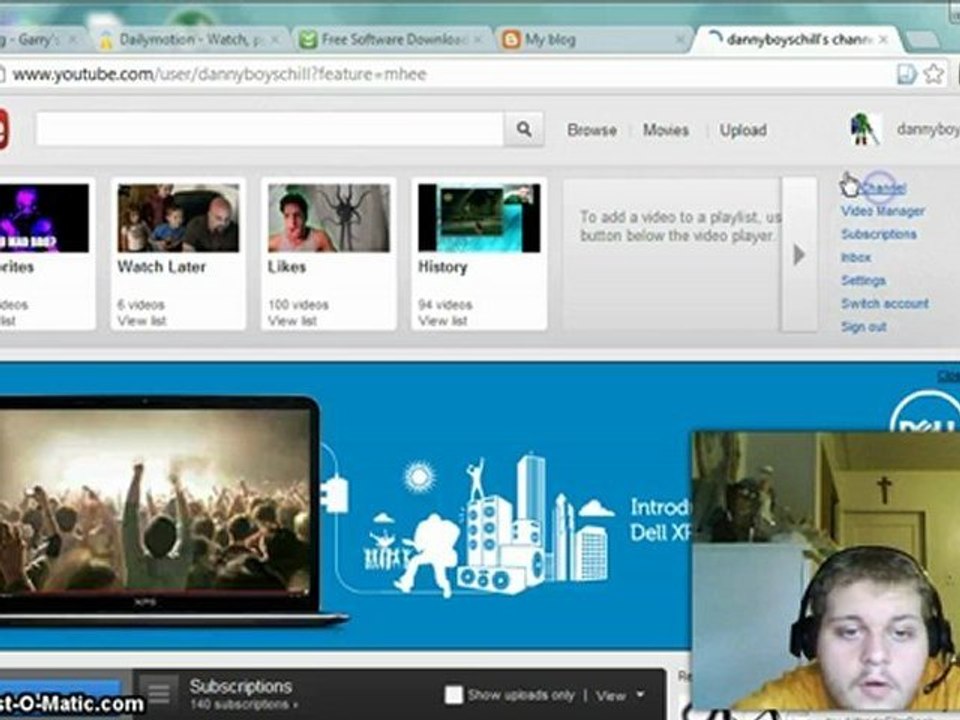
Task: Switch to the Free Software Download tab
Action: point(392,40)
